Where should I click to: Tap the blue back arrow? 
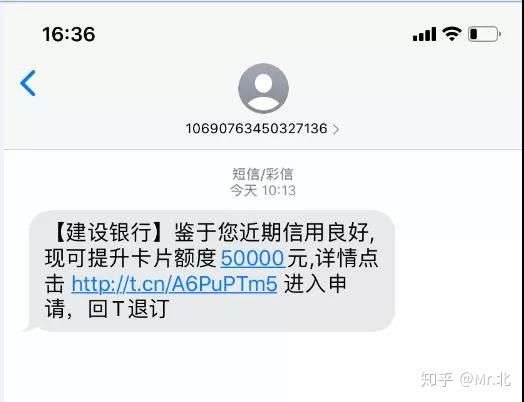point(28,83)
